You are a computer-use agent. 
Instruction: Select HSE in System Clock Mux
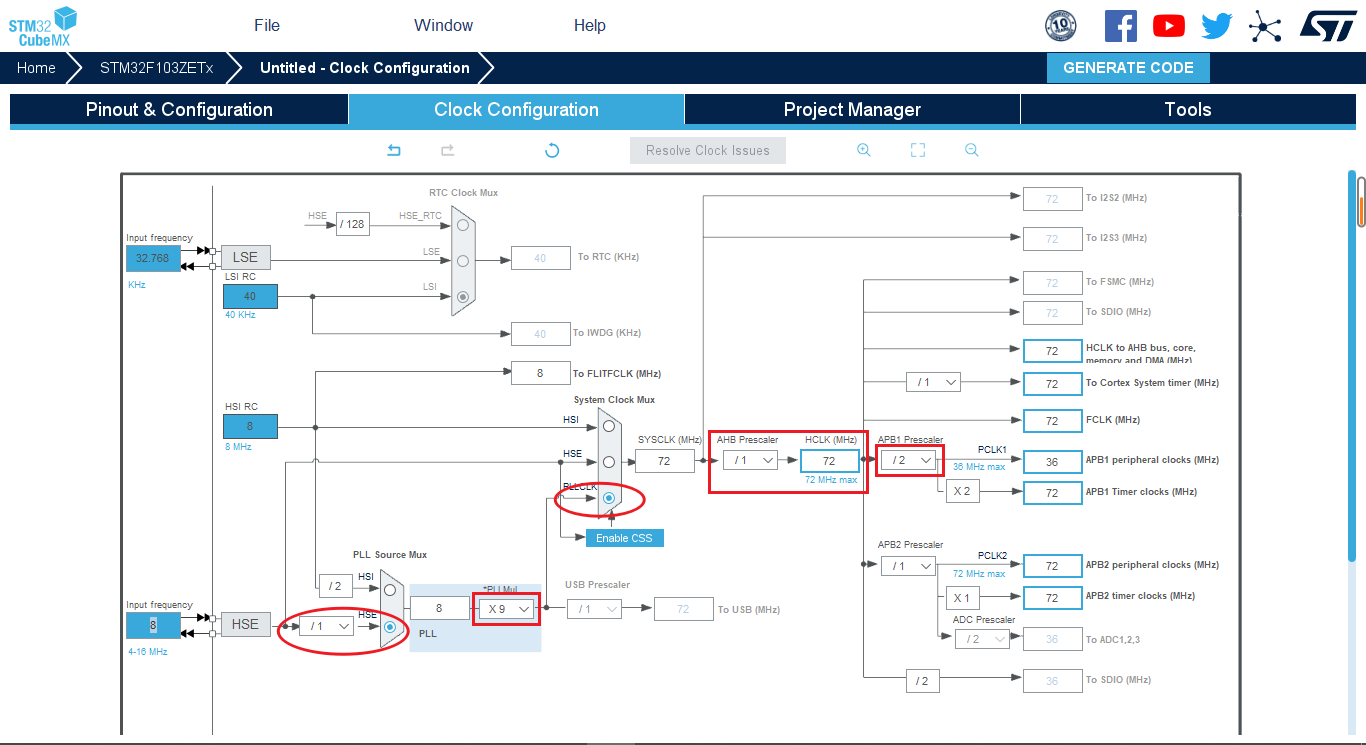coord(608,461)
